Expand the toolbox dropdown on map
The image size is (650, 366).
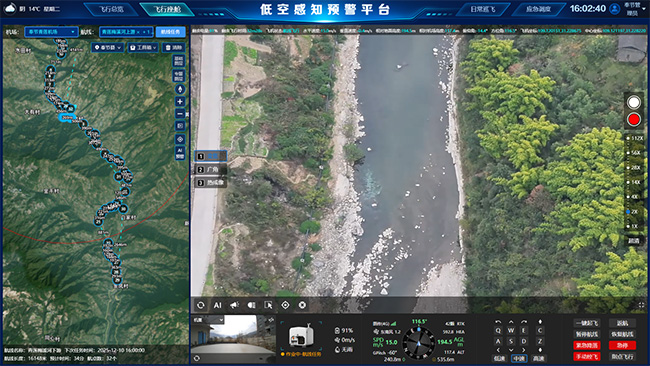pyautogui.click(x=143, y=48)
